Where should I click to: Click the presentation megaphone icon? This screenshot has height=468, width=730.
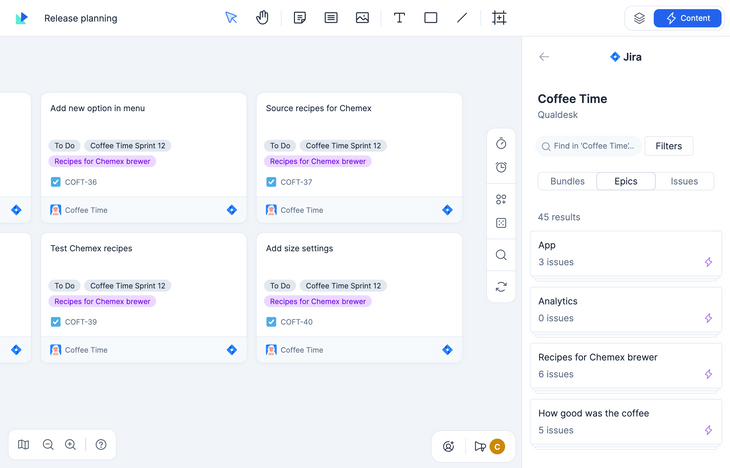(480, 447)
